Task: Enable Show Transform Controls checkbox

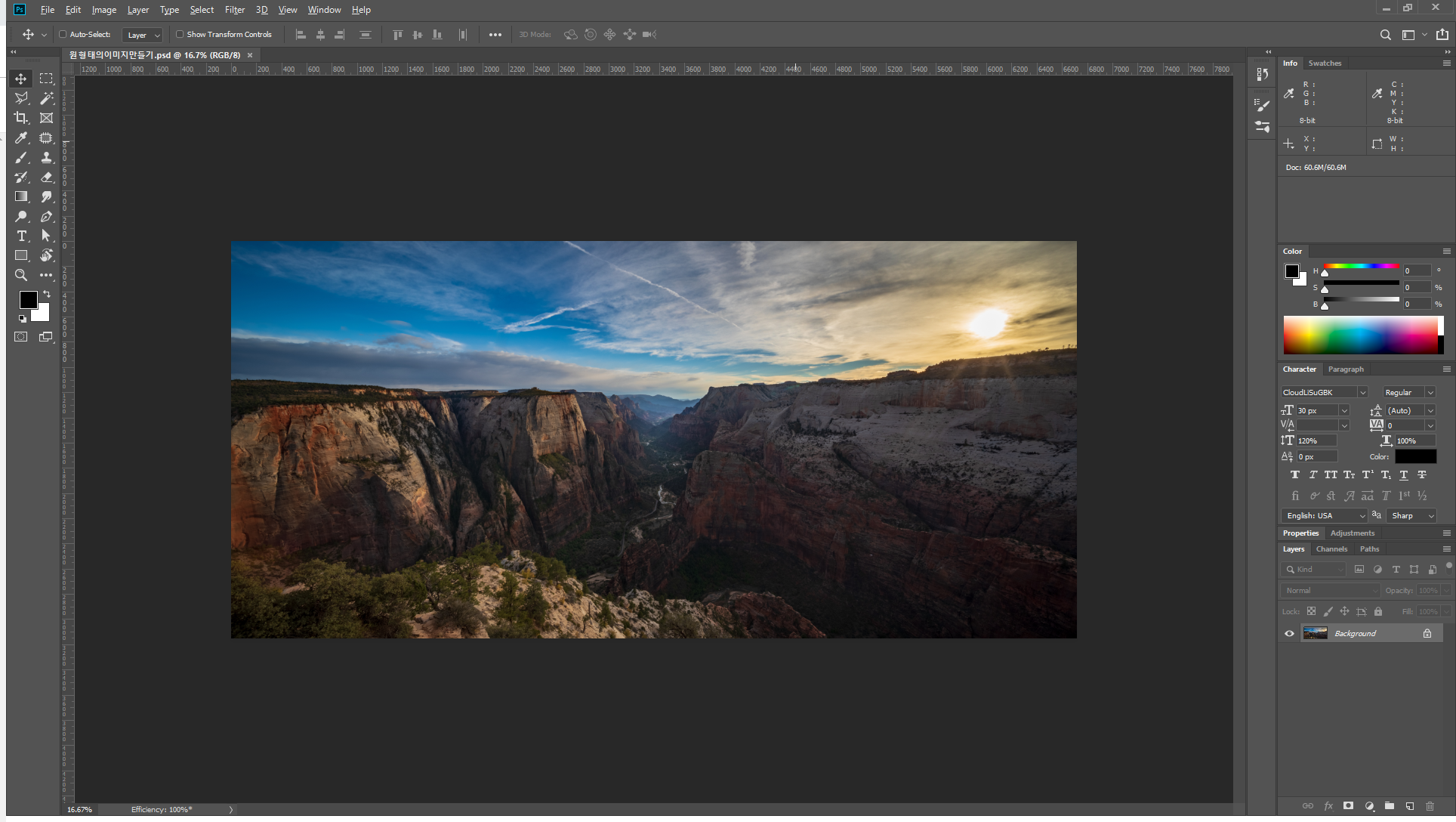Action: click(180, 34)
